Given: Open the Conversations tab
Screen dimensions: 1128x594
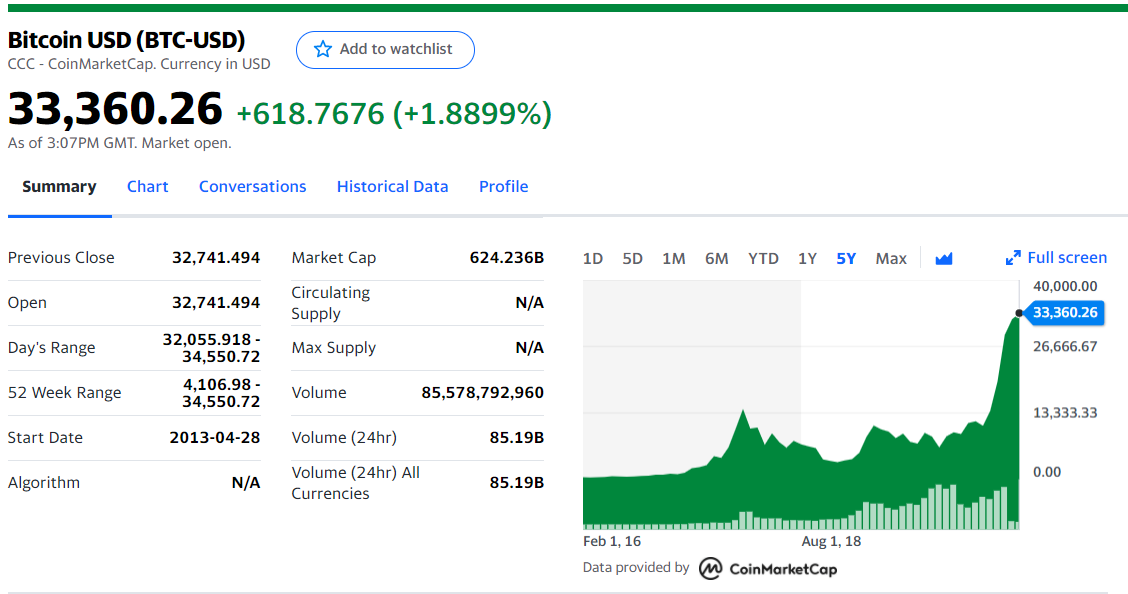Looking at the screenshot, I should point(253,187).
